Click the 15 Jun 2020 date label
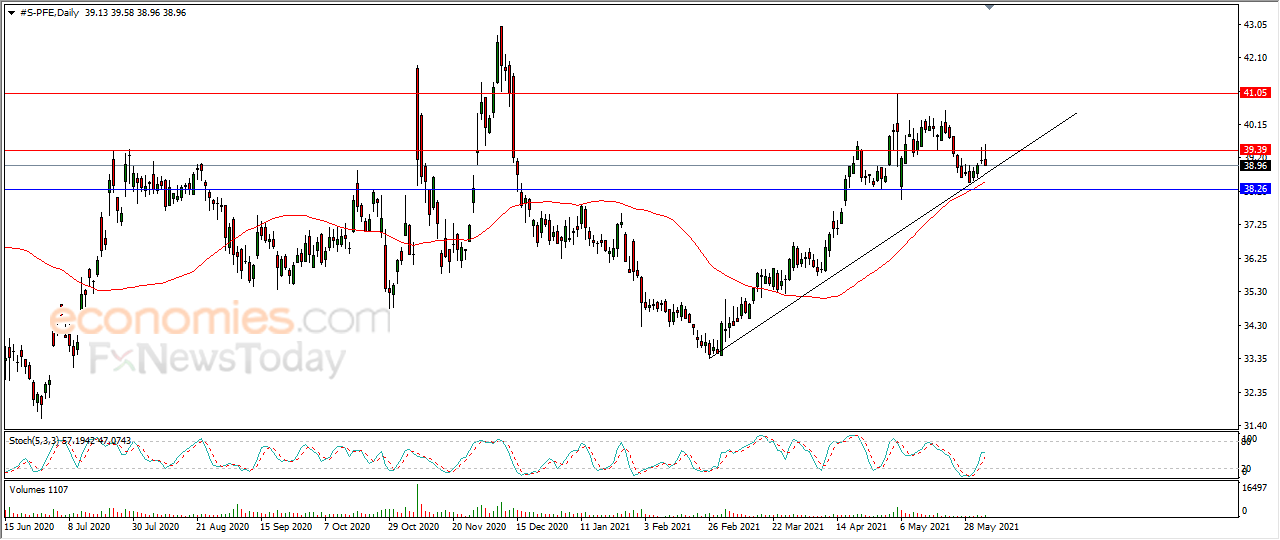 click(x=29, y=525)
